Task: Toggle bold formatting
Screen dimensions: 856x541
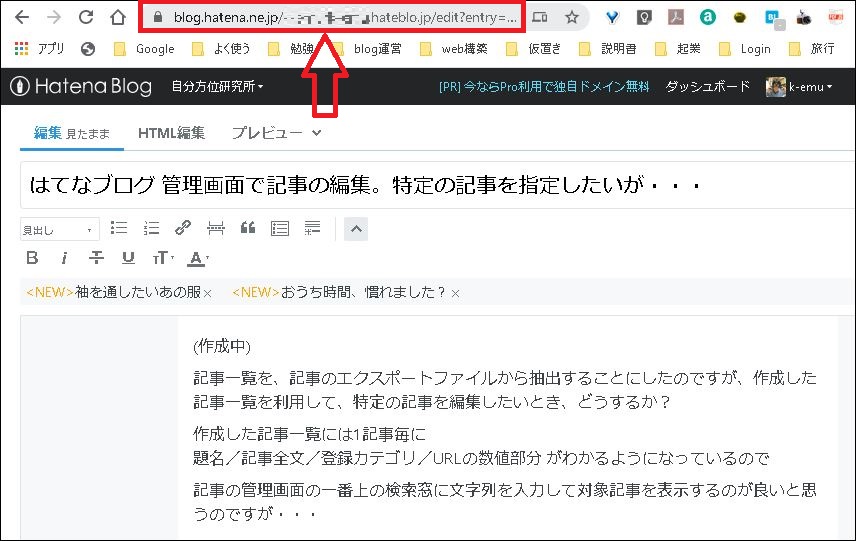Action: pos(32,258)
